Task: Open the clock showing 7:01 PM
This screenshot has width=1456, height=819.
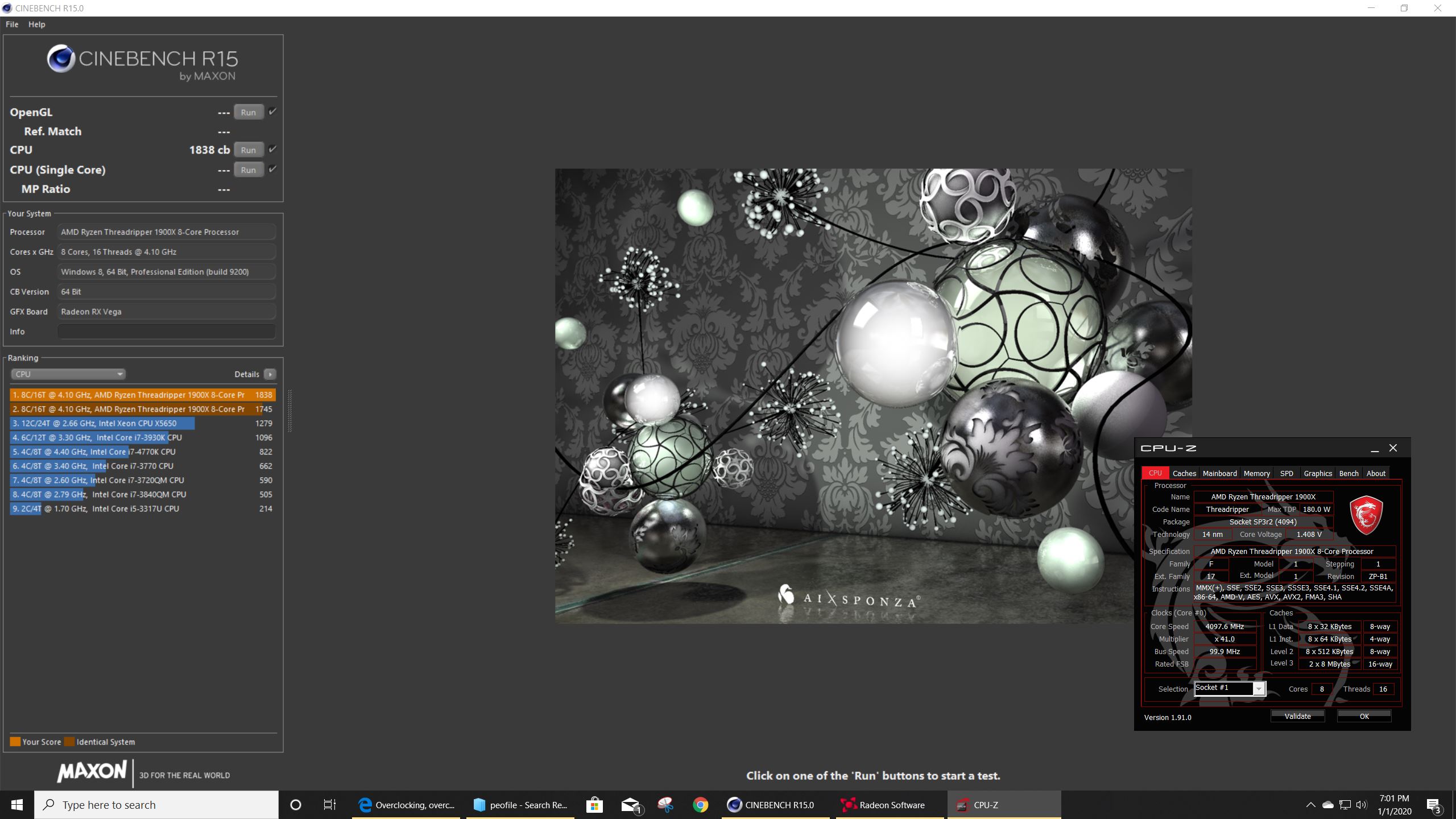Action: coord(1395,805)
